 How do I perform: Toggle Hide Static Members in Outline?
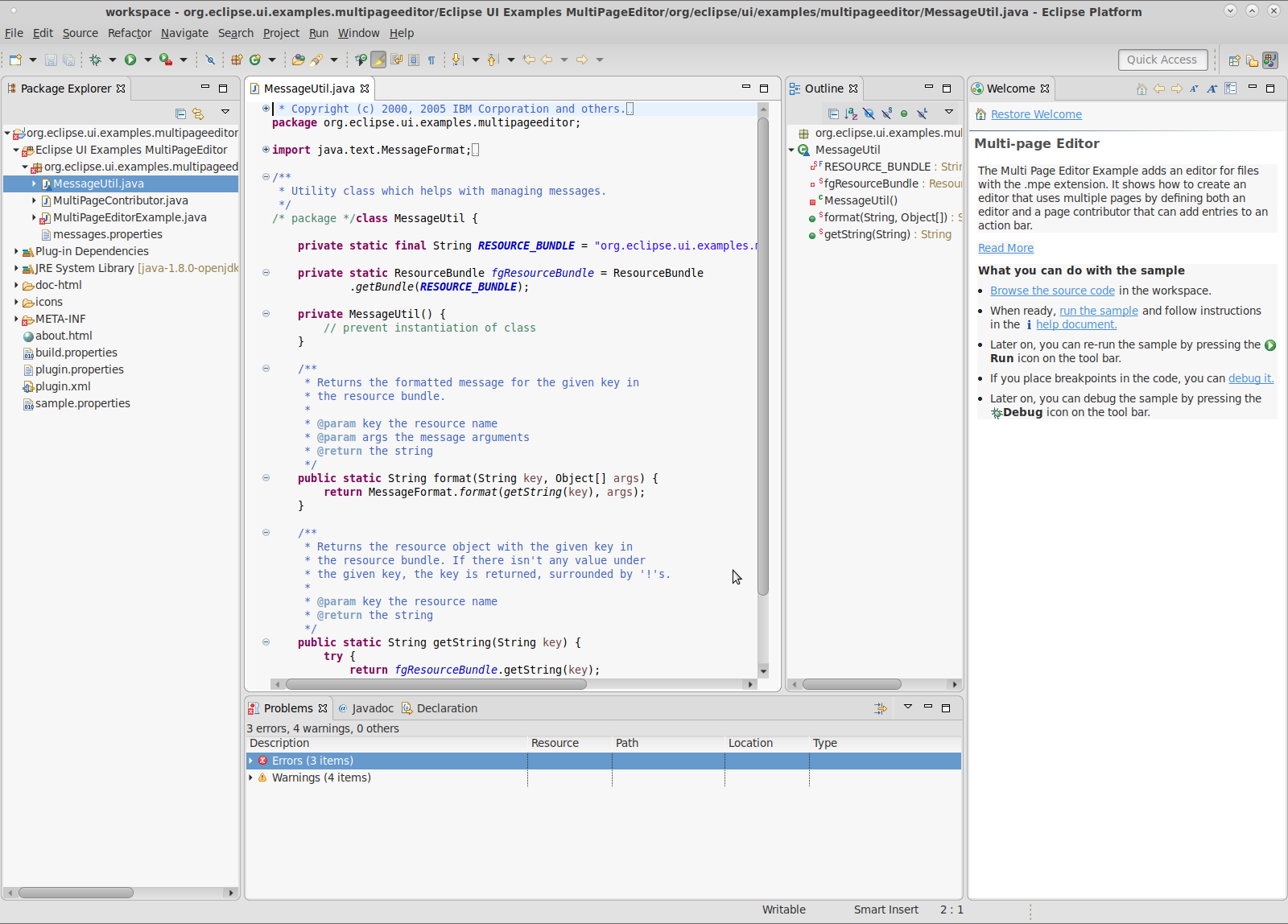pyautogui.click(x=886, y=113)
